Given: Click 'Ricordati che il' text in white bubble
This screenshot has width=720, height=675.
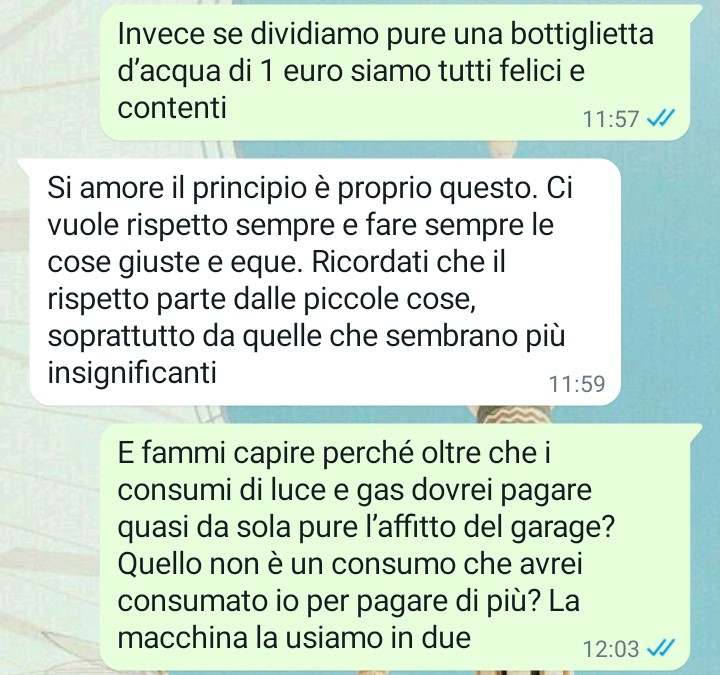Looking at the screenshot, I should coord(408,262).
